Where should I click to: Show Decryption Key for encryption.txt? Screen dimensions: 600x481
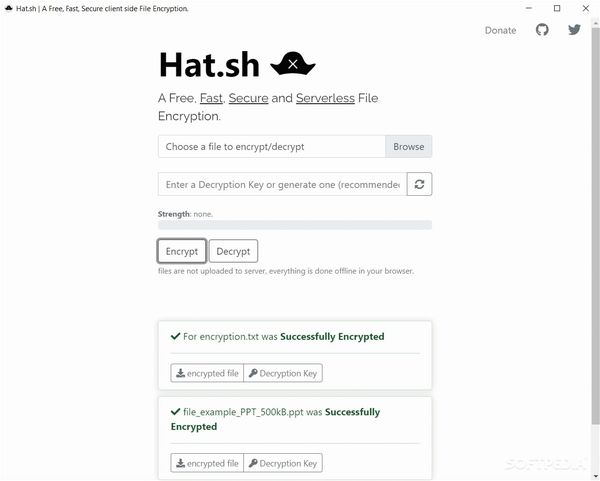283,373
